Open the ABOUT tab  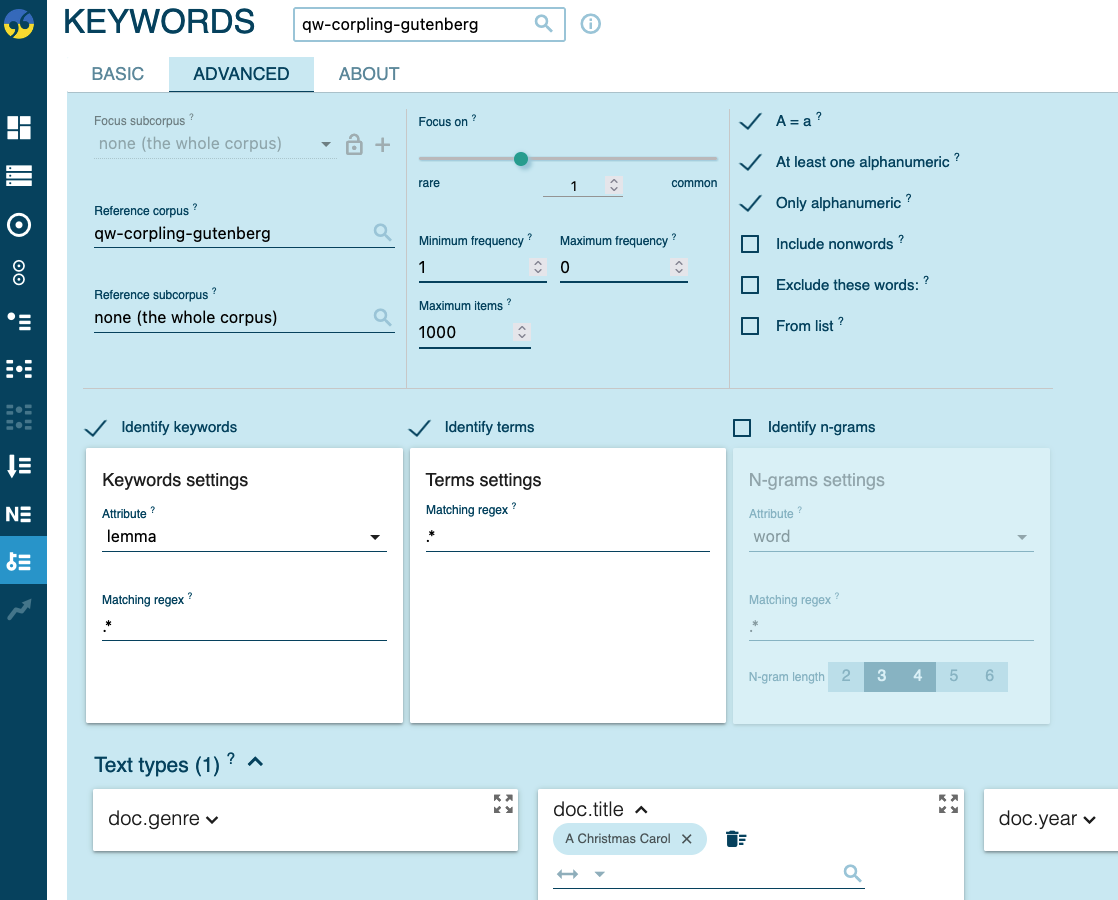[369, 74]
